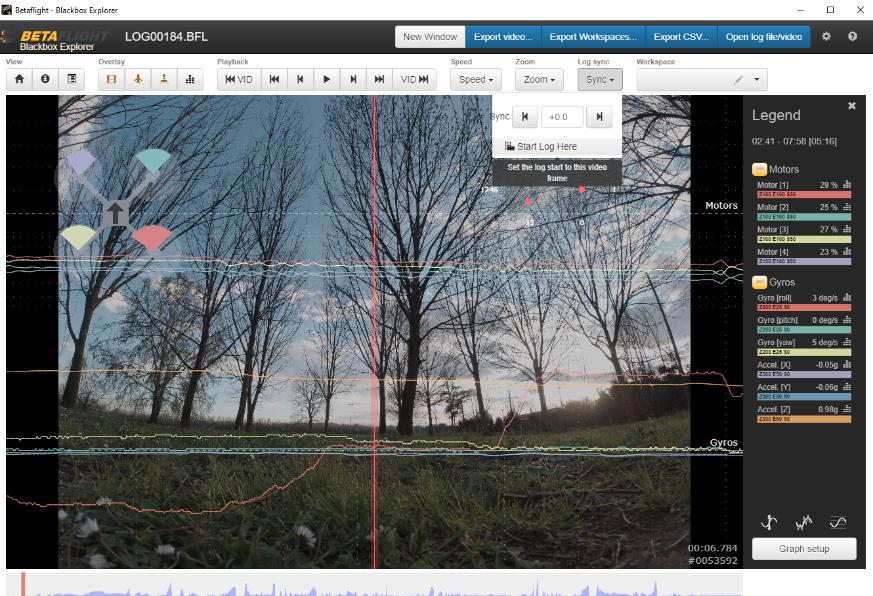This screenshot has height=596, width=873.
Task: Select the Motor [1] red color bar
Action: pos(803,195)
